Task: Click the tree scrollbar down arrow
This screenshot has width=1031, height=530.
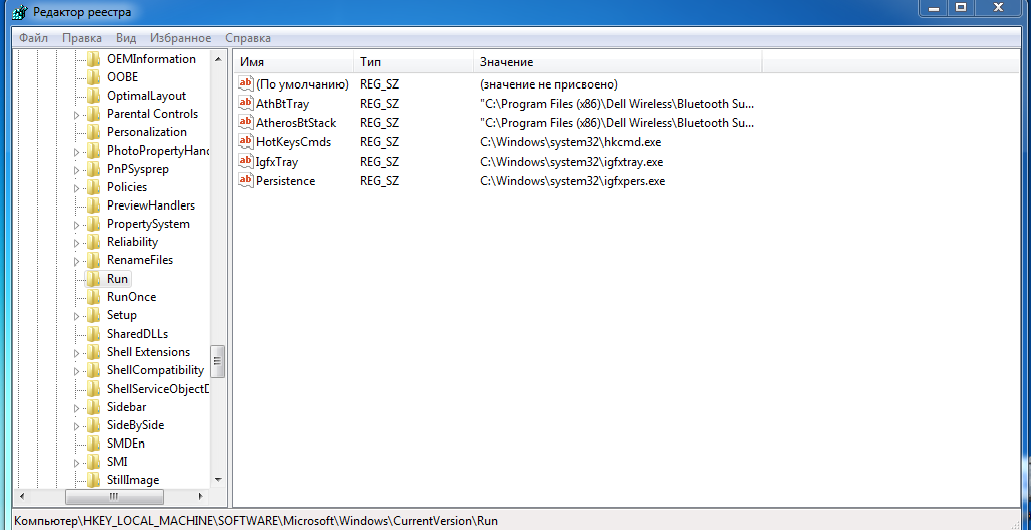Action: pyautogui.click(x=218, y=480)
